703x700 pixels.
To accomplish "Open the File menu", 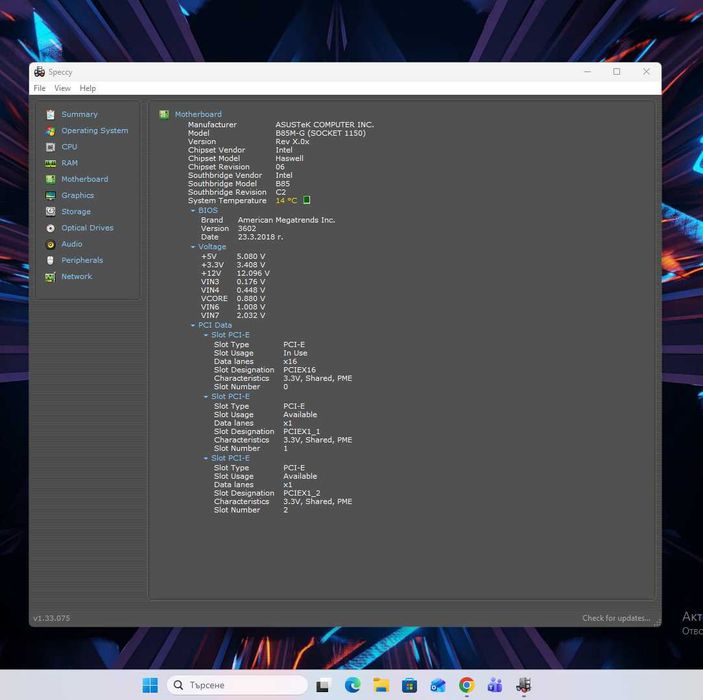I will 39,88.
